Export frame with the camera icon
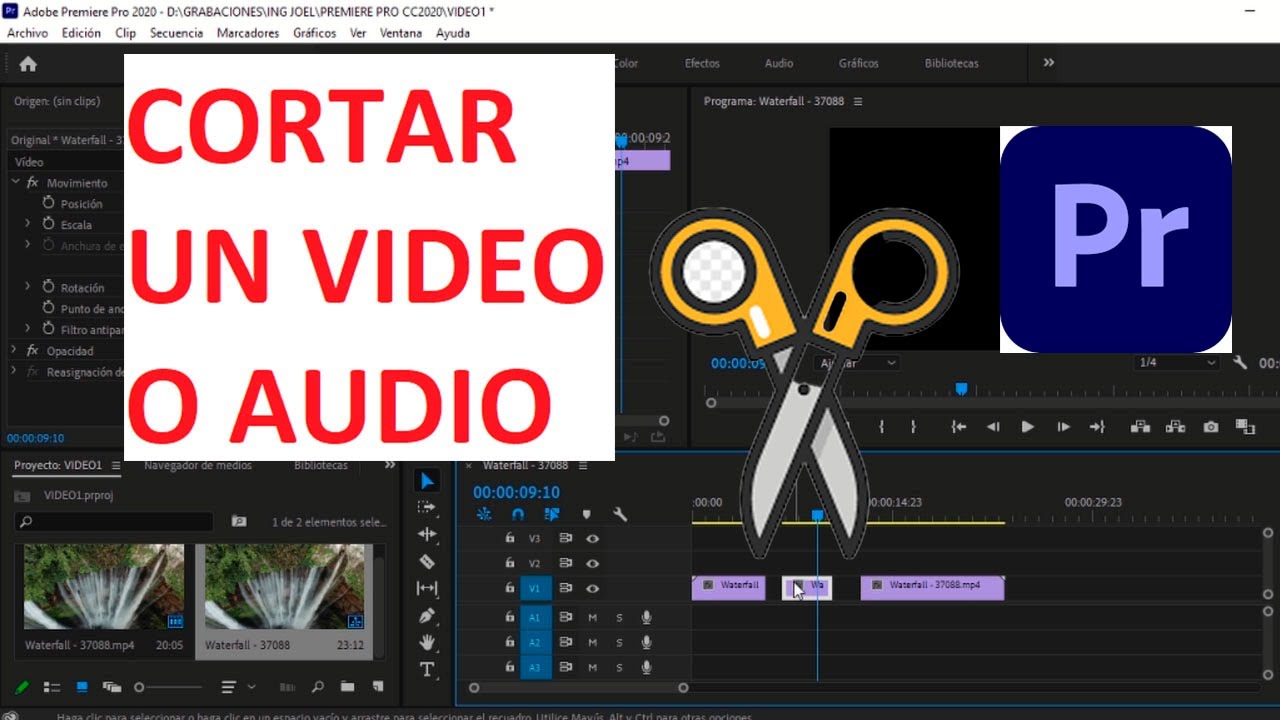The image size is (1280, 720). pyautogui.click(x=1211, y=427)
